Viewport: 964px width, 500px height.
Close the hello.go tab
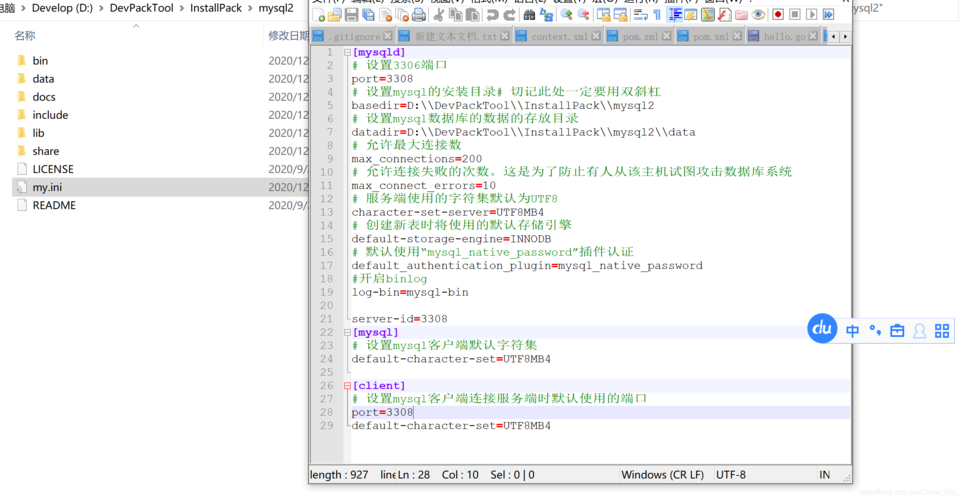pyautogui.click(x=813, y=37)
